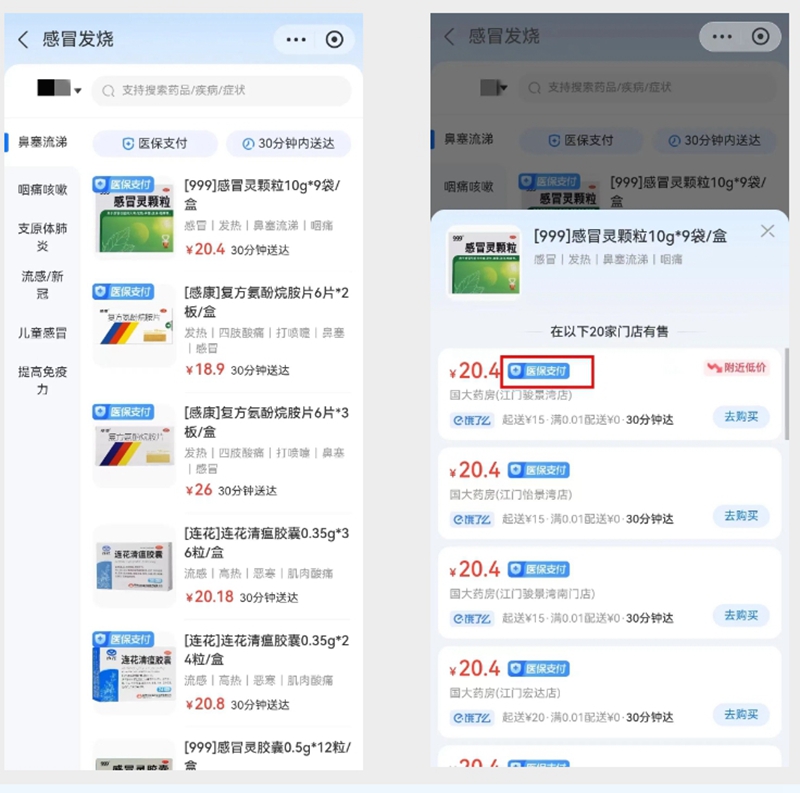Open [999]感冒灵颗粒10g*9袋 listing title in left list
Screen dimensions: 800x793
[x=262, y=194]
